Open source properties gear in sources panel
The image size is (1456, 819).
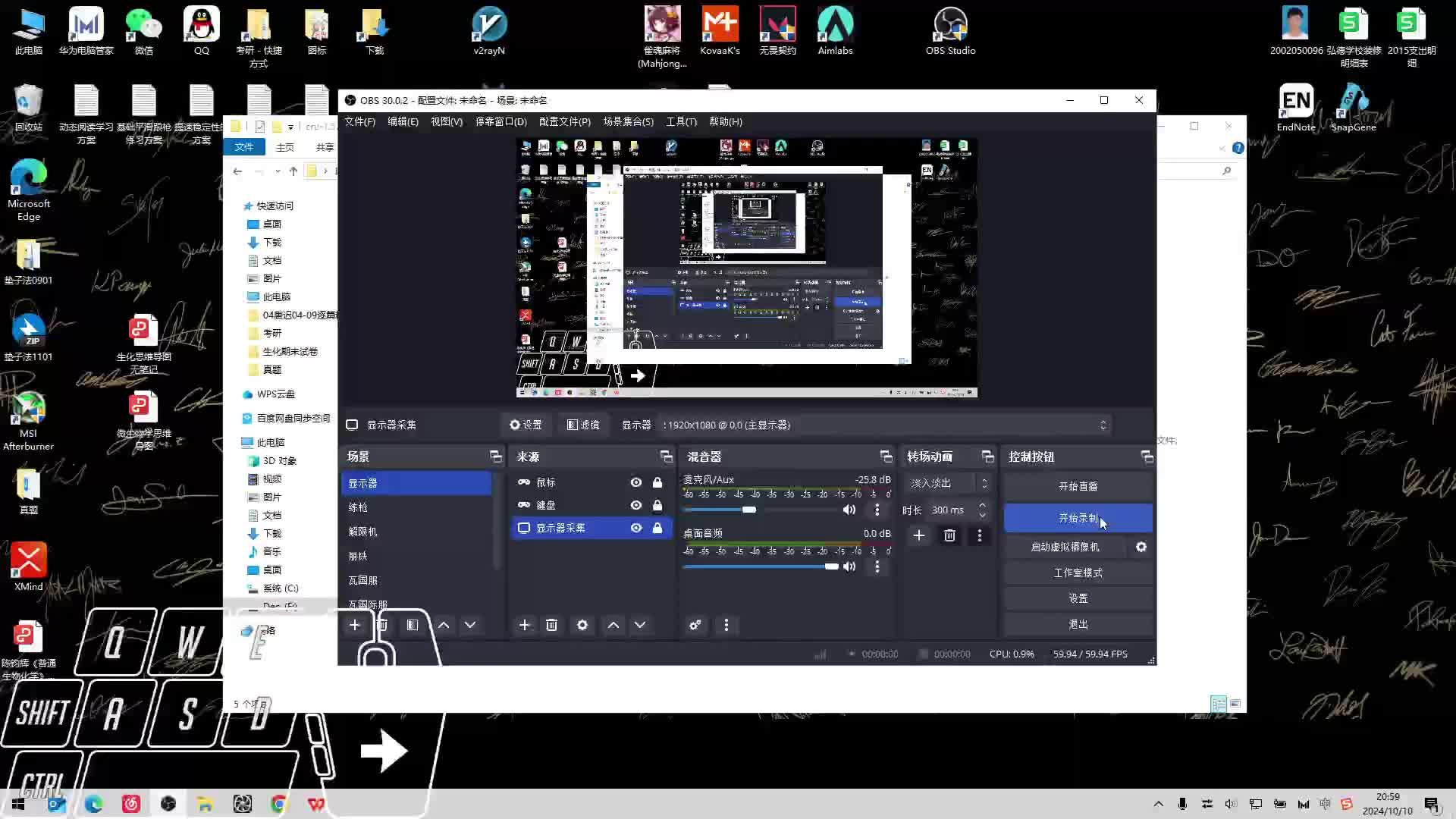point(582,625)
